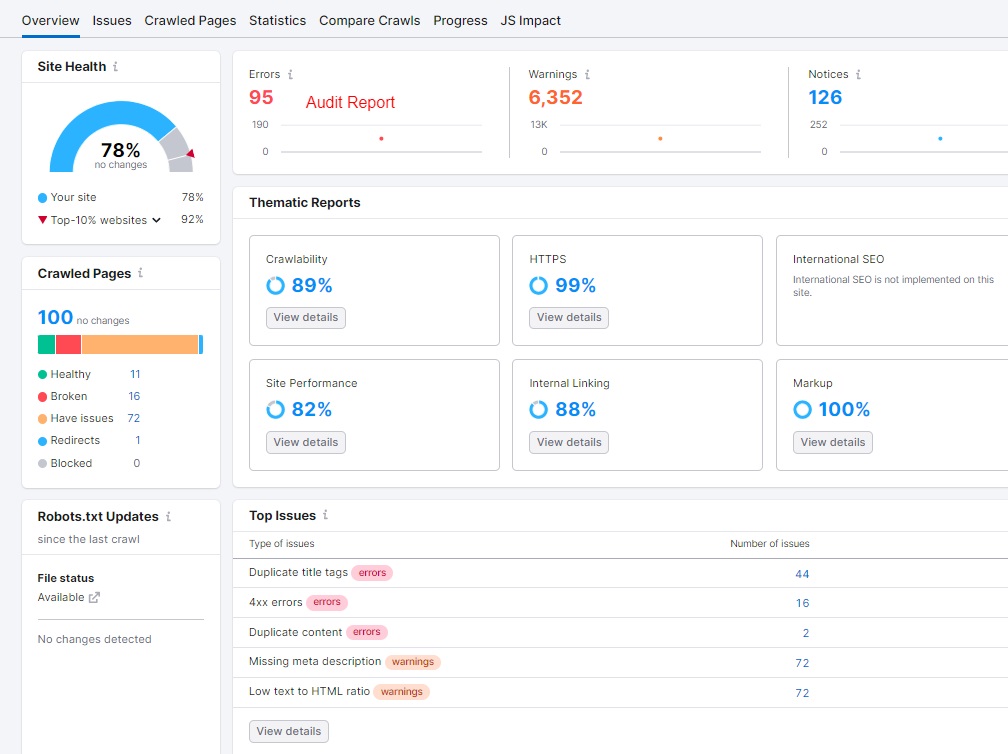The width and height of the screenshot is (1008, 754).
Task: Switch to the Issues tab
Action: coord(111,20)
